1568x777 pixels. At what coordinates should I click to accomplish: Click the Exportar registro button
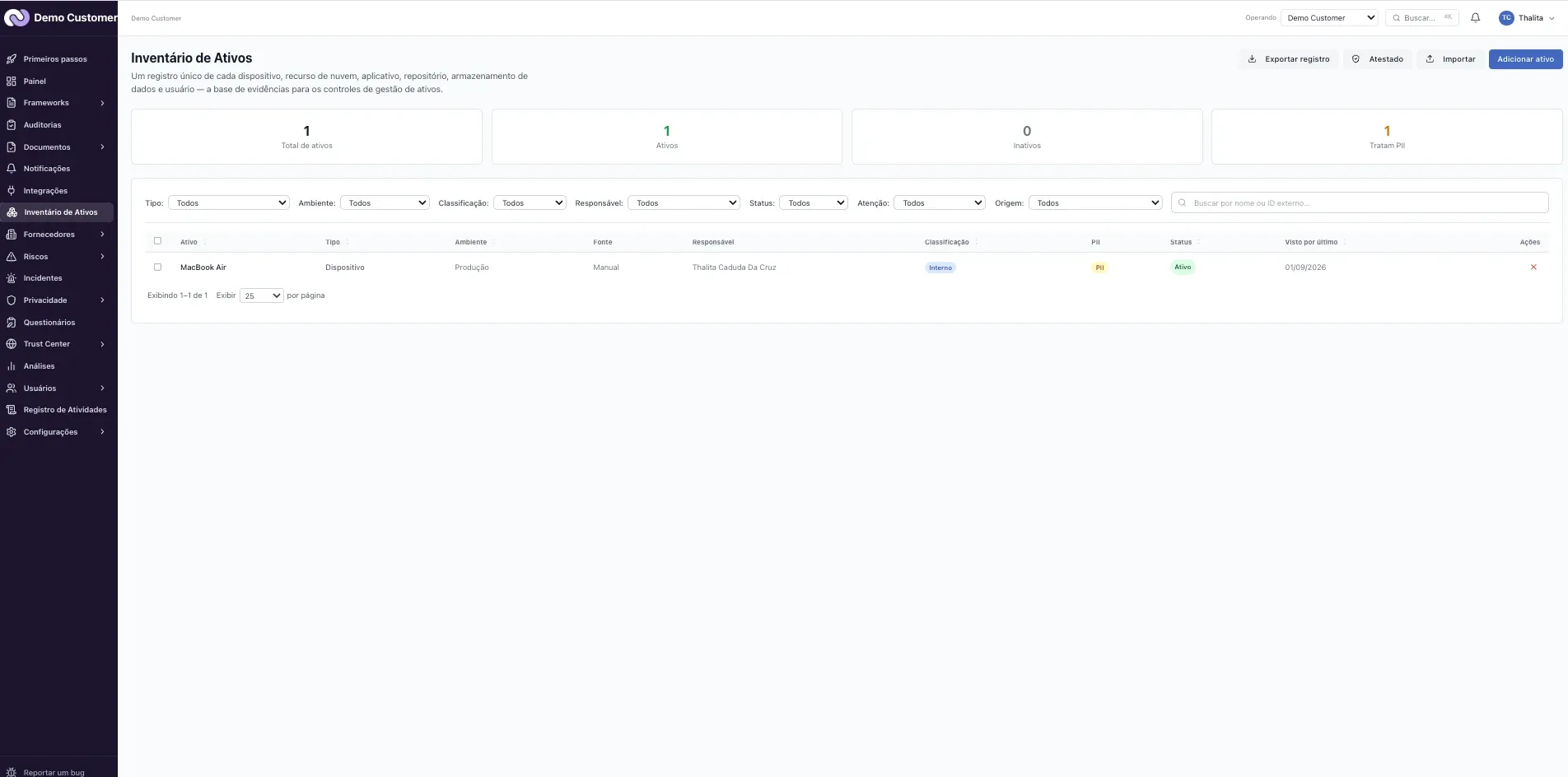[x=1289, y=59]
